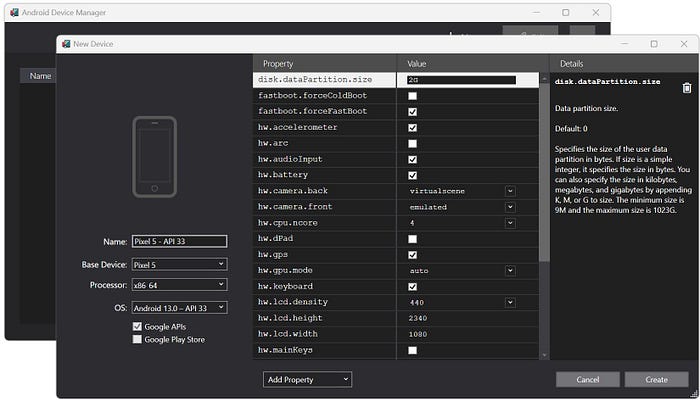Screen dimensions: 700x401
Task: Expand the hw.lcd.density 440 dropdown
Action: (510, 302)
